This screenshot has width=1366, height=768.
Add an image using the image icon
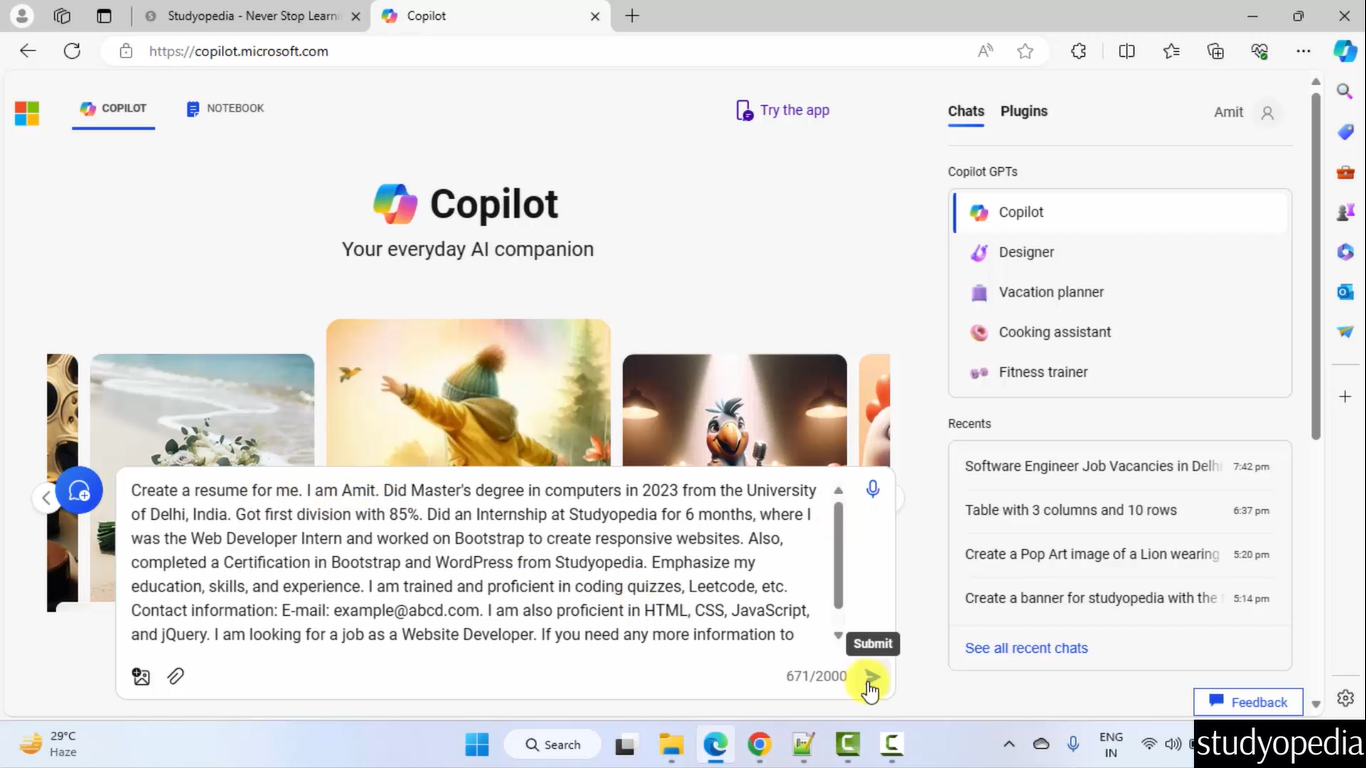(141, 677)
